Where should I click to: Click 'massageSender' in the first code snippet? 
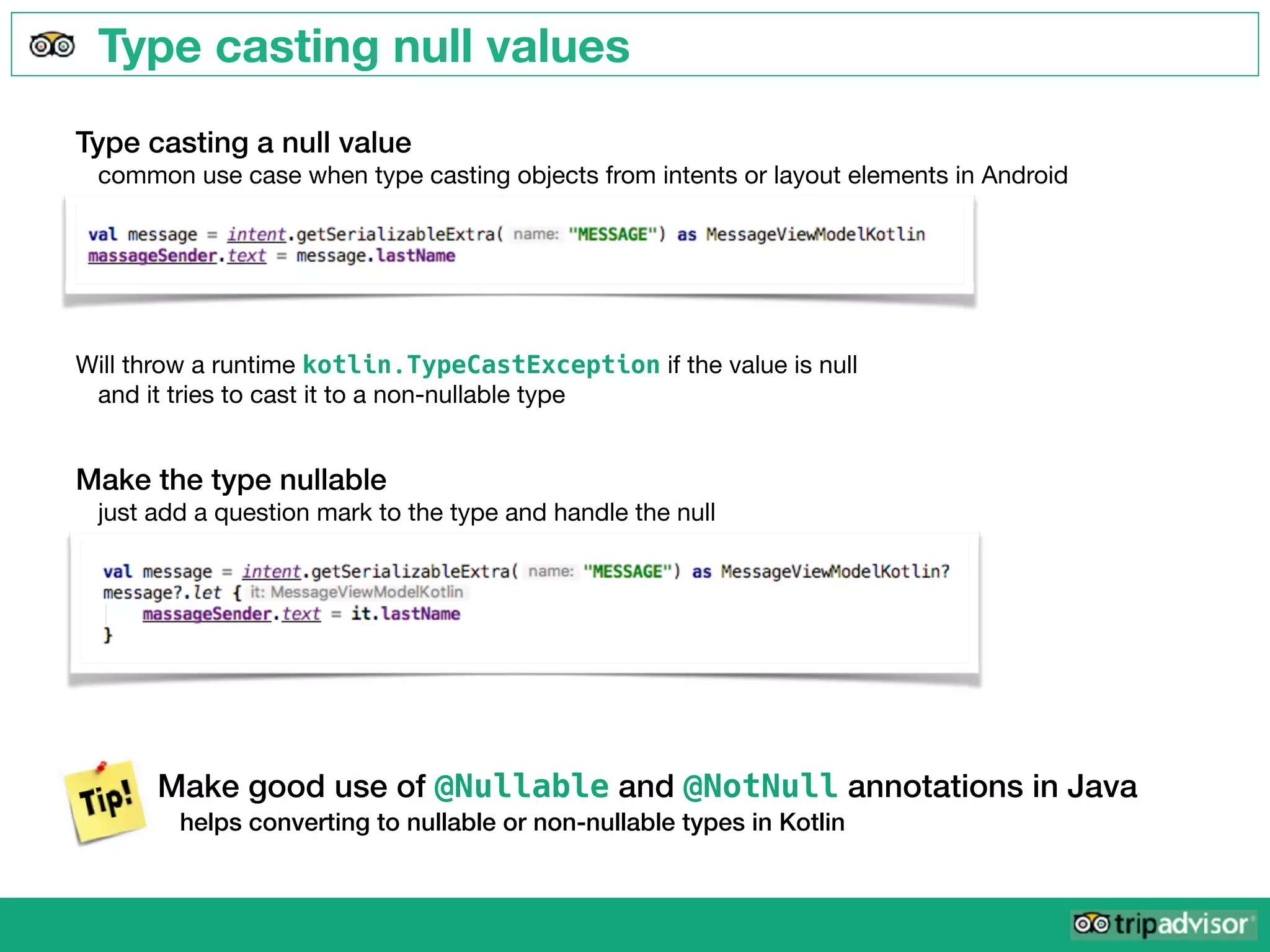(152, 255)
